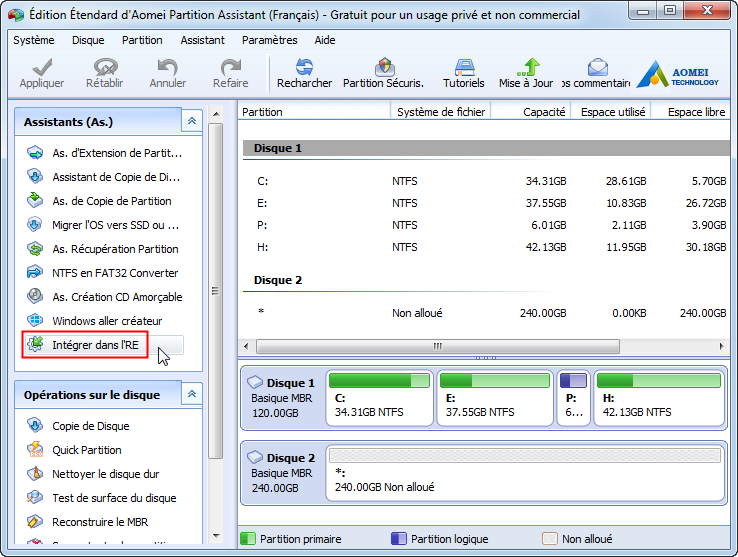The width and height of the screenshot is (738, 557).
Task: Sort by the Système de fichier column header
Action: 441,112
